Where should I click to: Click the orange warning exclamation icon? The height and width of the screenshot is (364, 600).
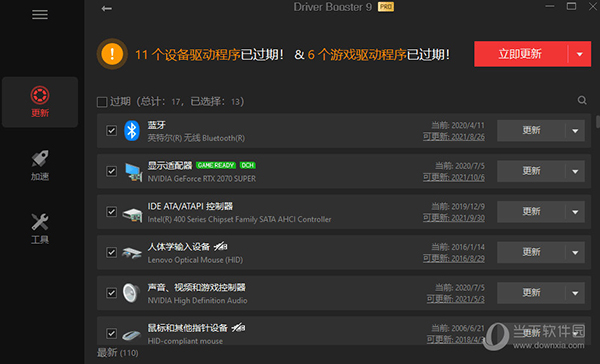pos(112,54)
